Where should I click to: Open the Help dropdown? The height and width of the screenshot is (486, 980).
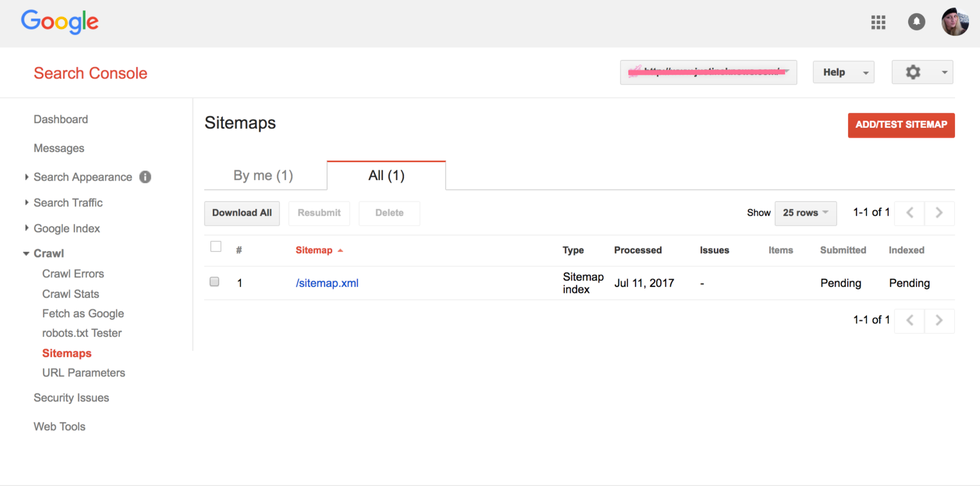click(x=844, y=72)
